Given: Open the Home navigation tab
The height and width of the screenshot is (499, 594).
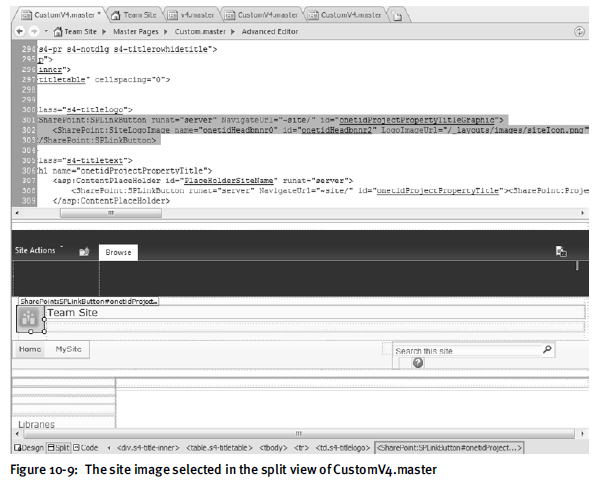Looking at the screenshot, I should pyautogui.click(x=30, y=349).
